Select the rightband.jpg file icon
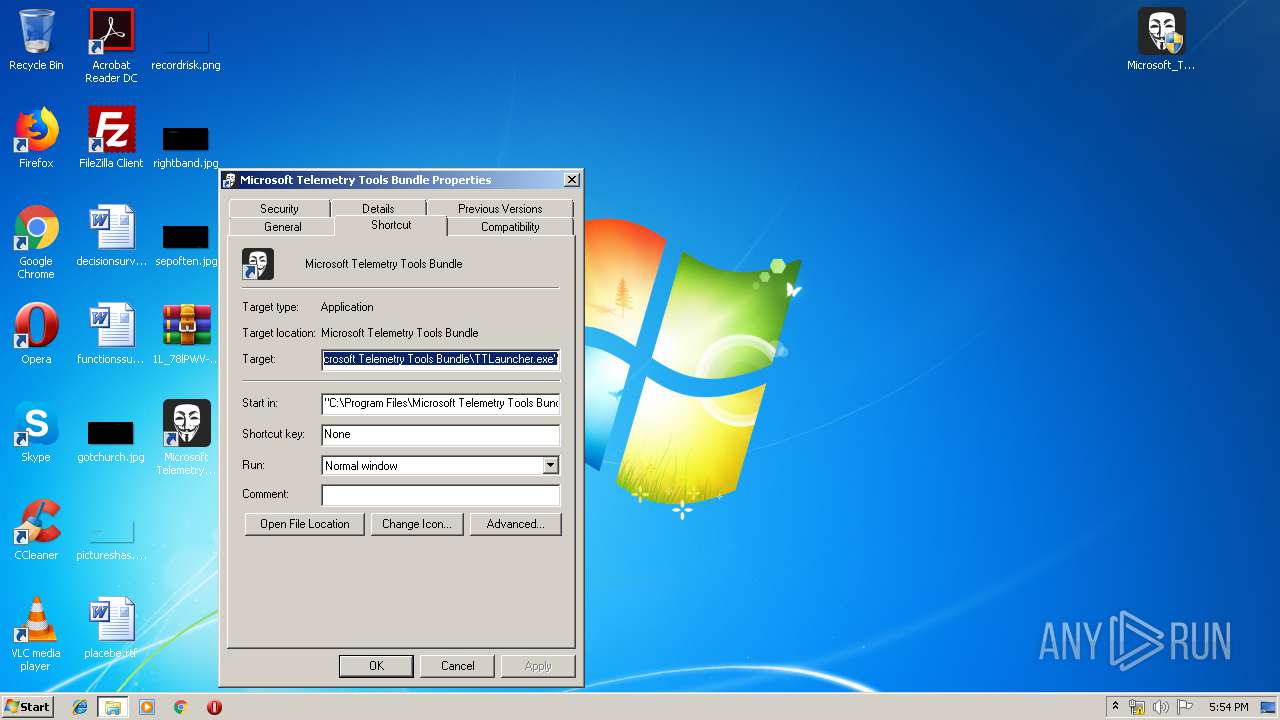 [x=186, y=146]
